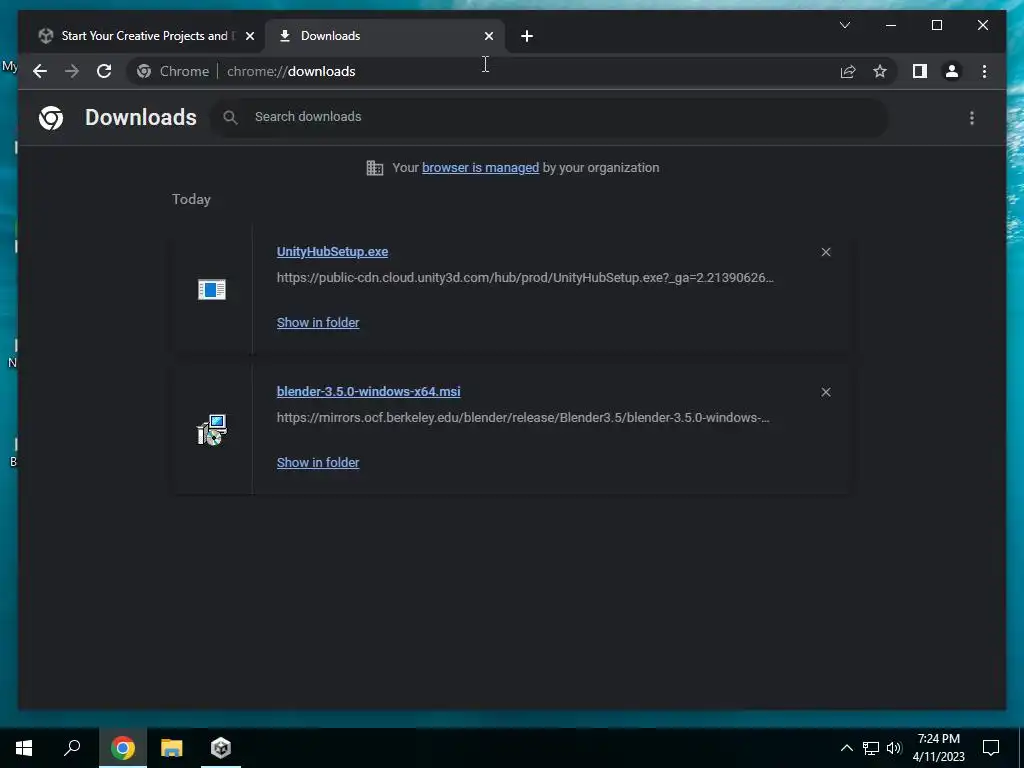Click the Berkeley mirror download URL text

pos(522,417)
